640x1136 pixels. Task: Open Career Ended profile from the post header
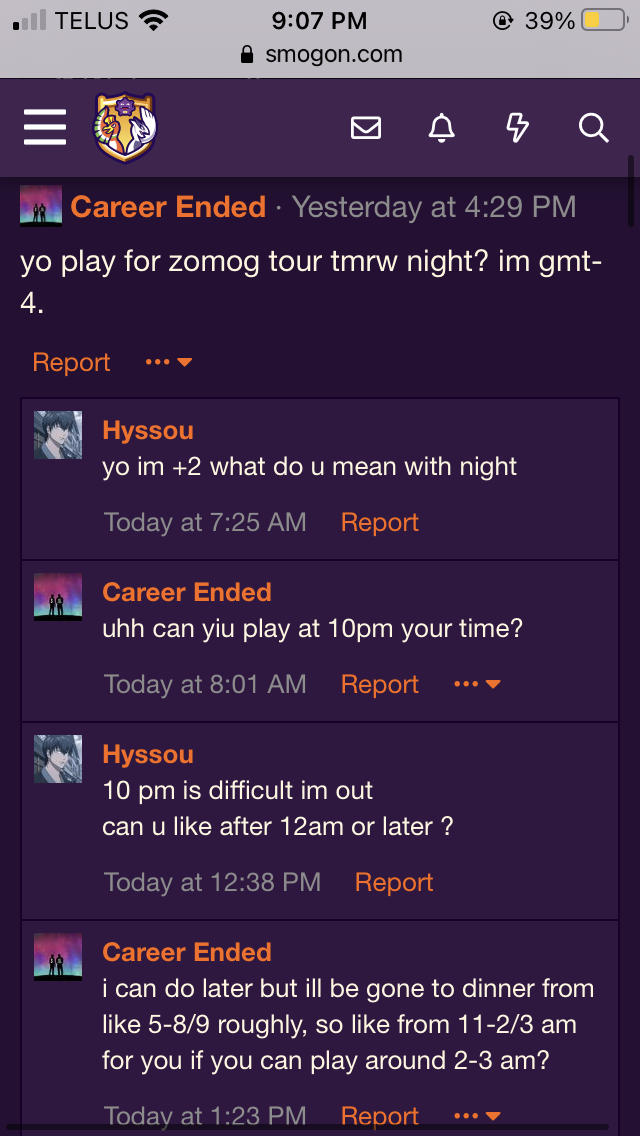point(168,207)
